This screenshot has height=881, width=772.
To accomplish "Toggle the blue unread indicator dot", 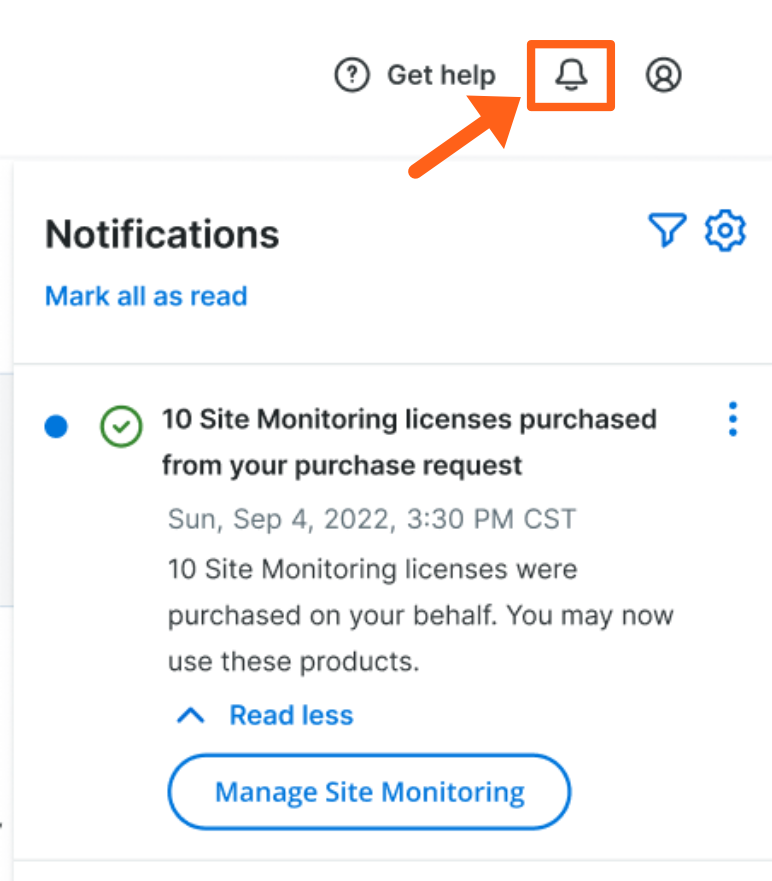I will click(x=57, y=427).
